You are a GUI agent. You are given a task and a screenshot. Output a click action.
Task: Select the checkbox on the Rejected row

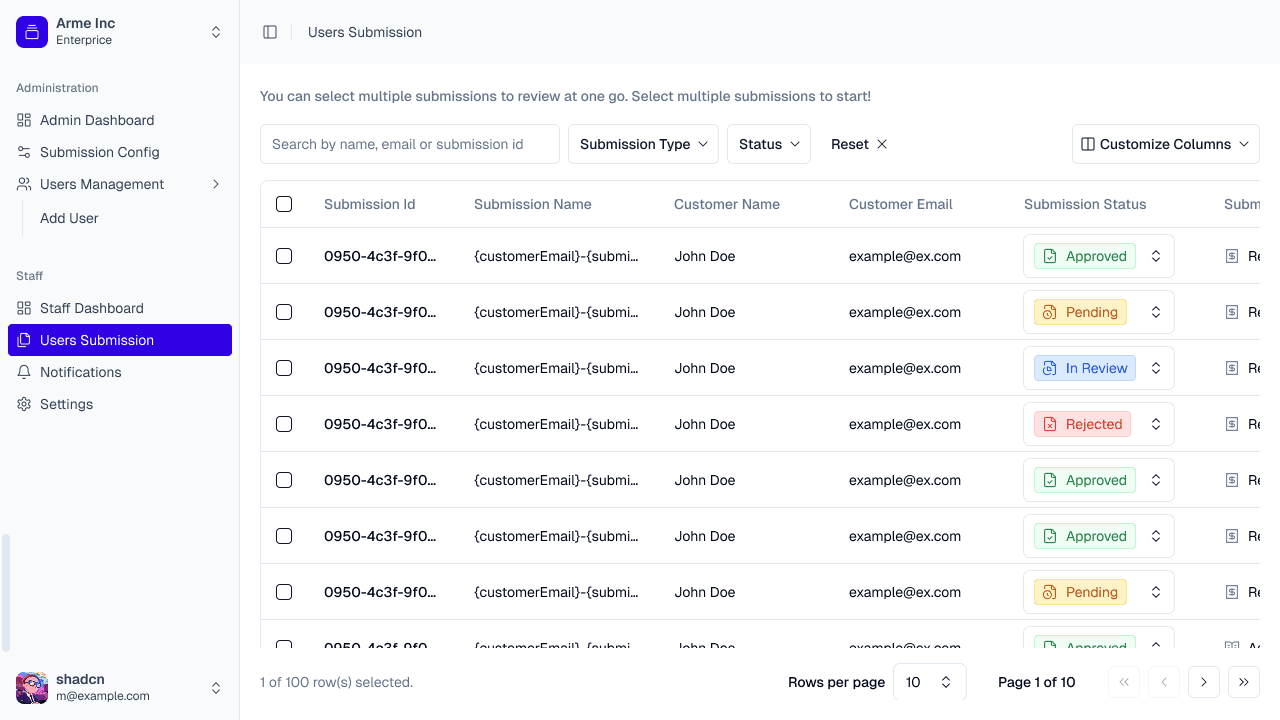[284, 424]
